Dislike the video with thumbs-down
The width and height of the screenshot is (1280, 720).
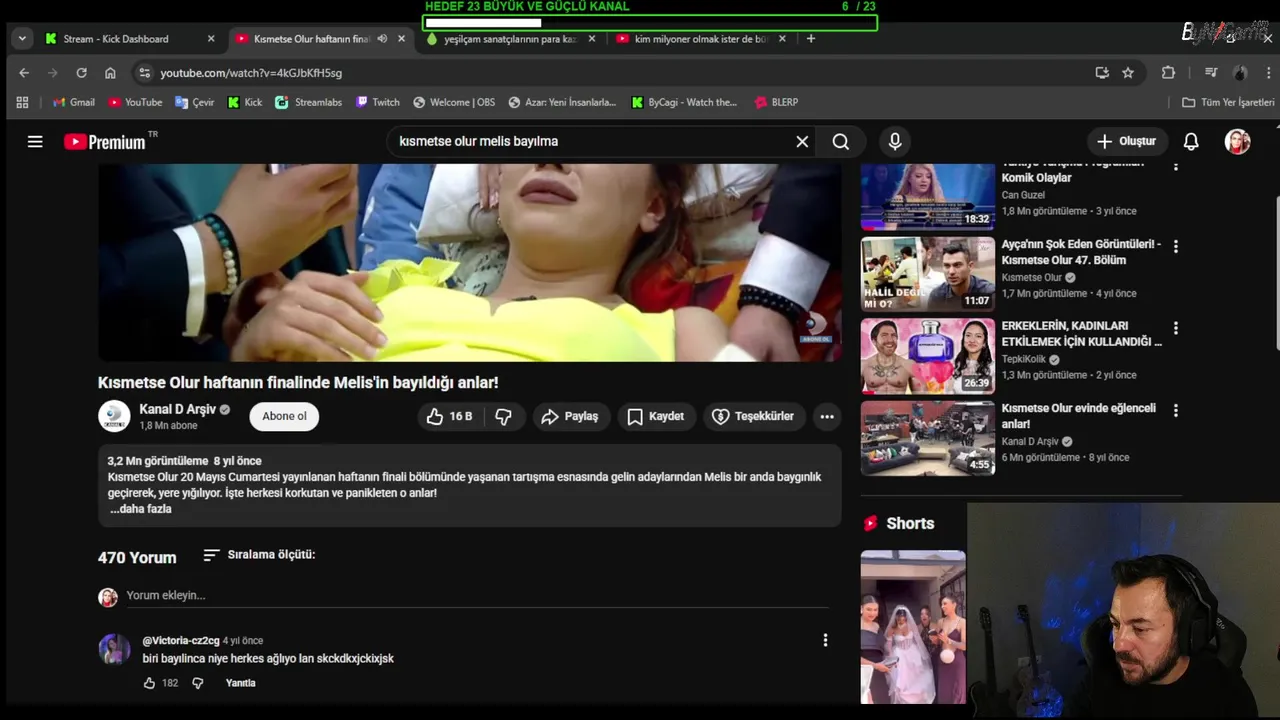coord(504,416)
